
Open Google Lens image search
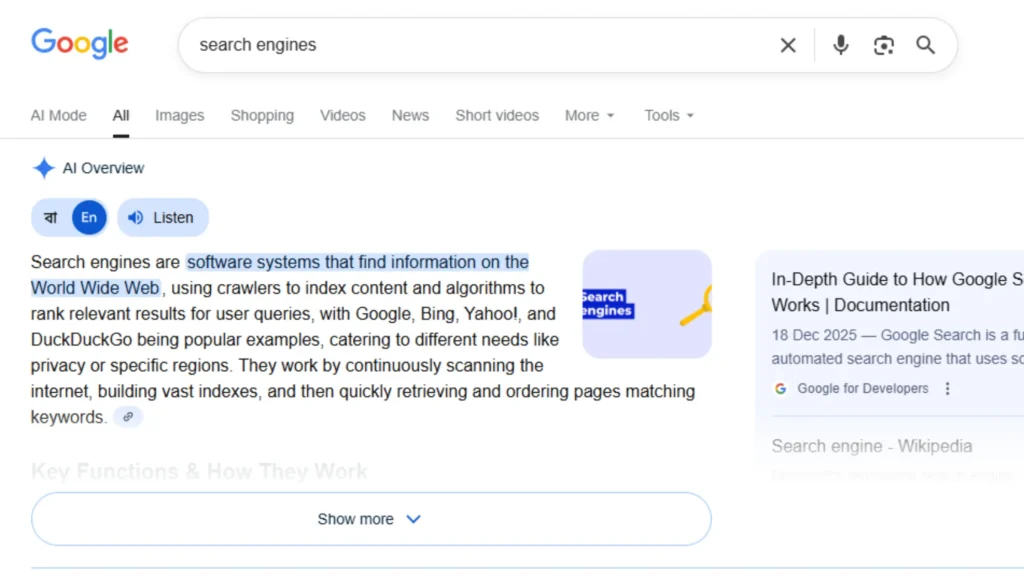884,45
